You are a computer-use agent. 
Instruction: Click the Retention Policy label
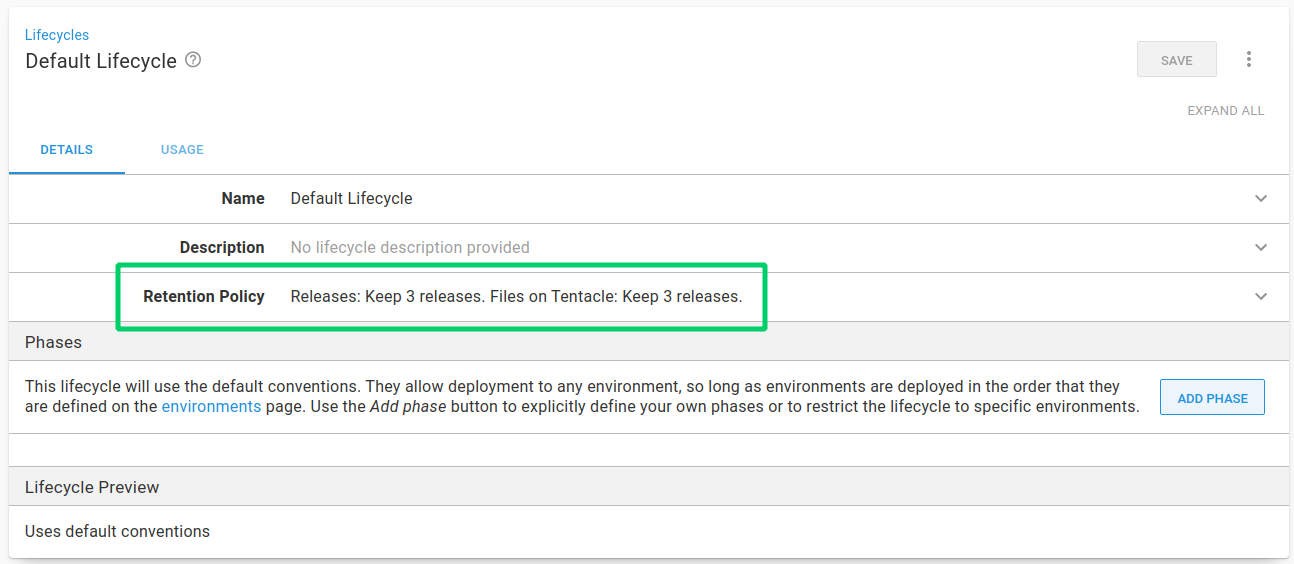click(x=204, y=297)
